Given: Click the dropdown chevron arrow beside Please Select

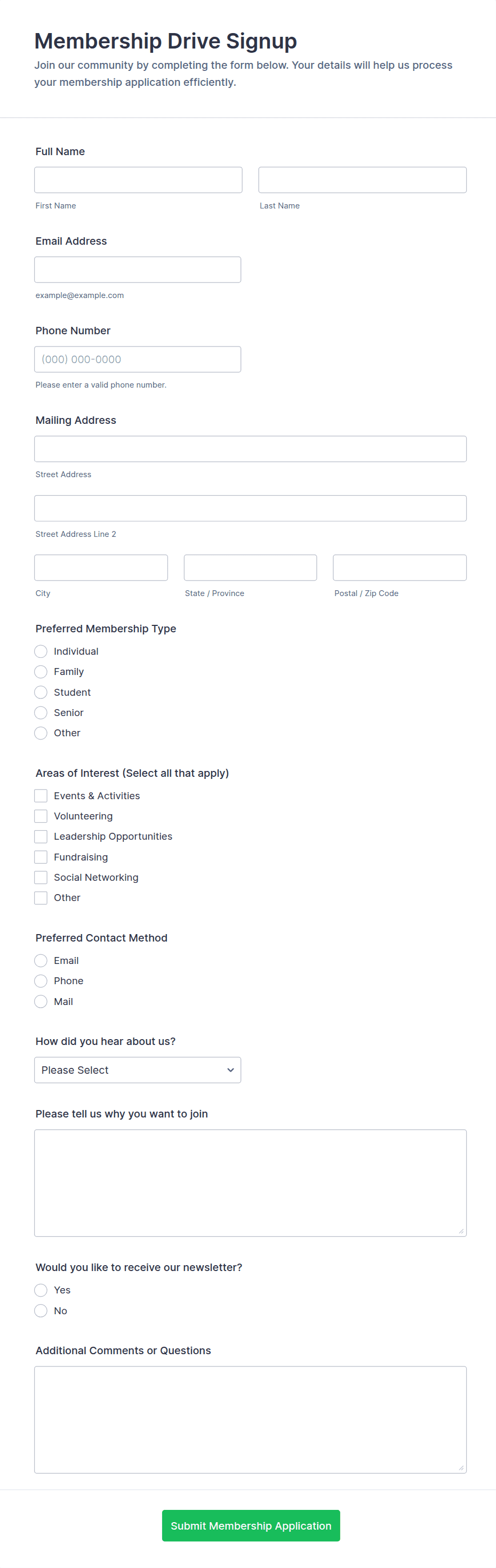Looking at the screenshot, I should (x=230, y=1070).
